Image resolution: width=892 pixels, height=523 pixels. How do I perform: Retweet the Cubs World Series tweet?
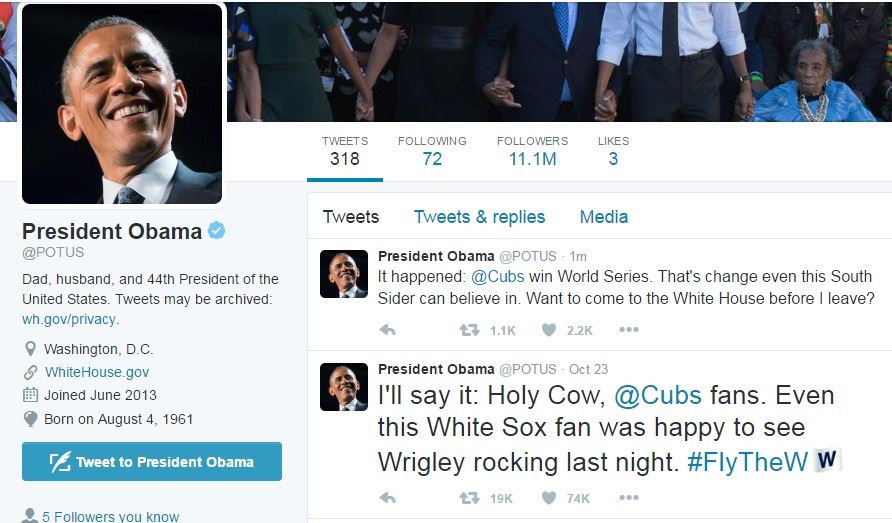(x=469, y=330)
